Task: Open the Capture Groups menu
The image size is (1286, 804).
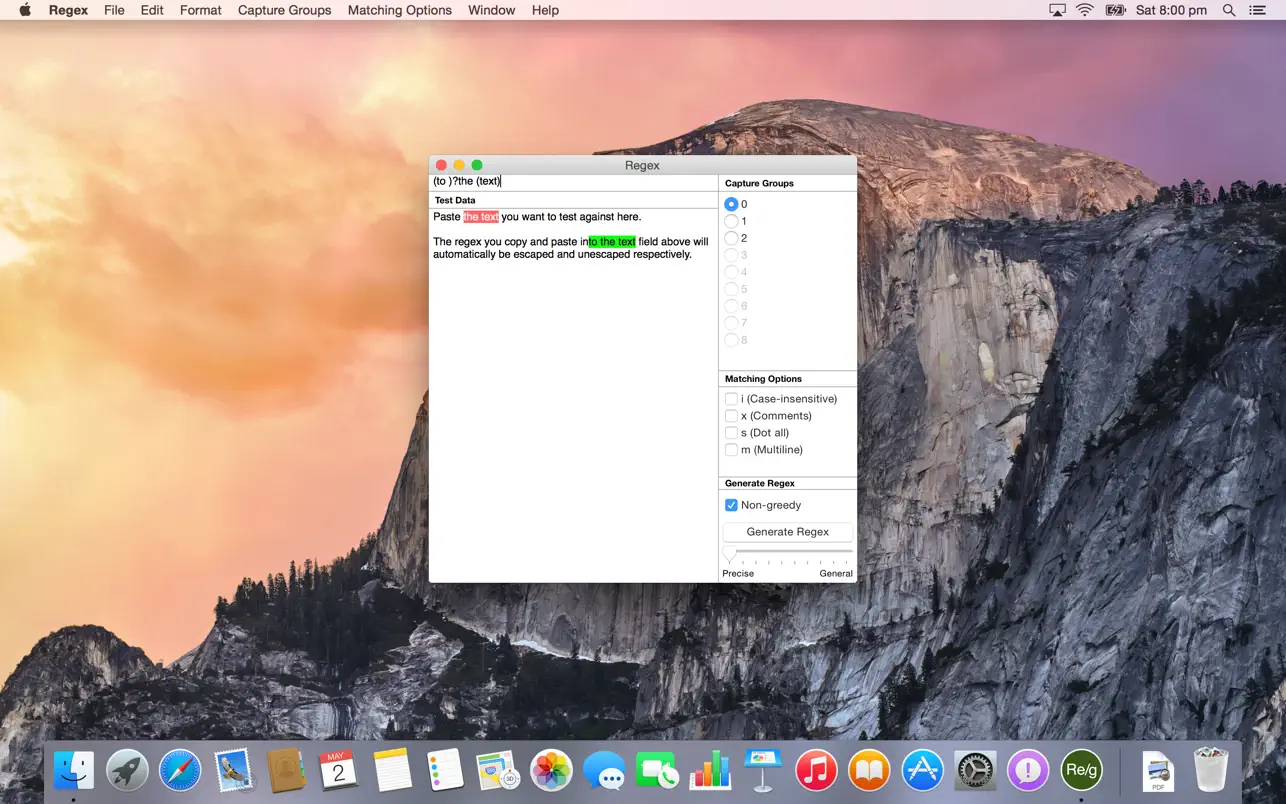Action: [284, 10]
